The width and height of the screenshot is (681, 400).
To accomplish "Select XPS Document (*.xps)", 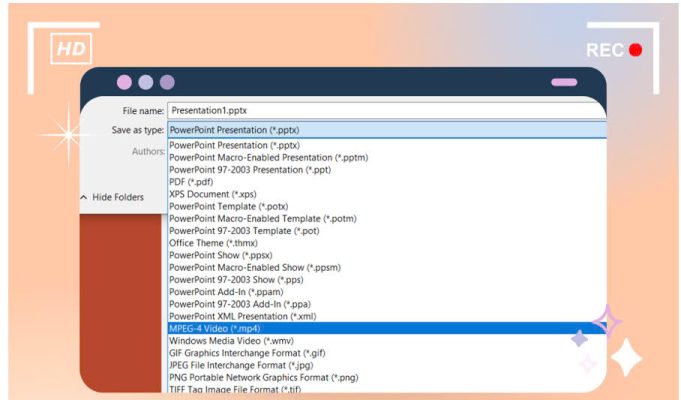I will (x=387, y=194).
